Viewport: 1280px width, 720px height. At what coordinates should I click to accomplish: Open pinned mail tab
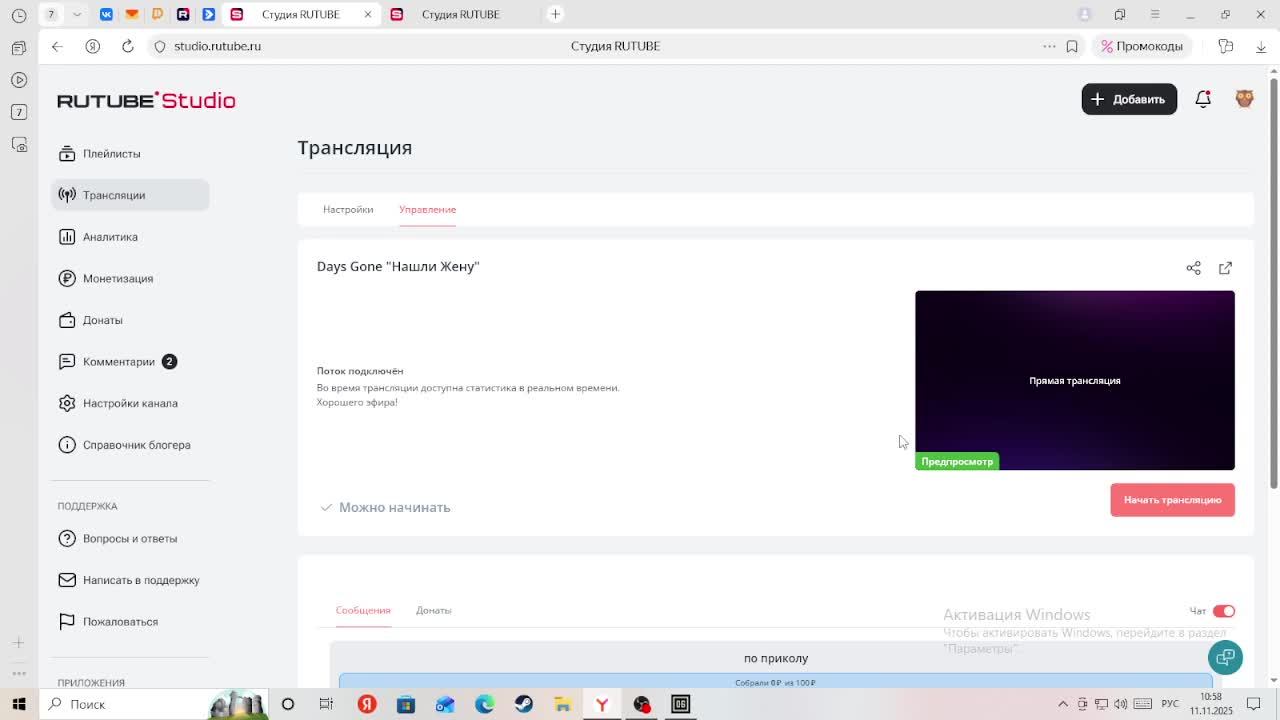131,14
